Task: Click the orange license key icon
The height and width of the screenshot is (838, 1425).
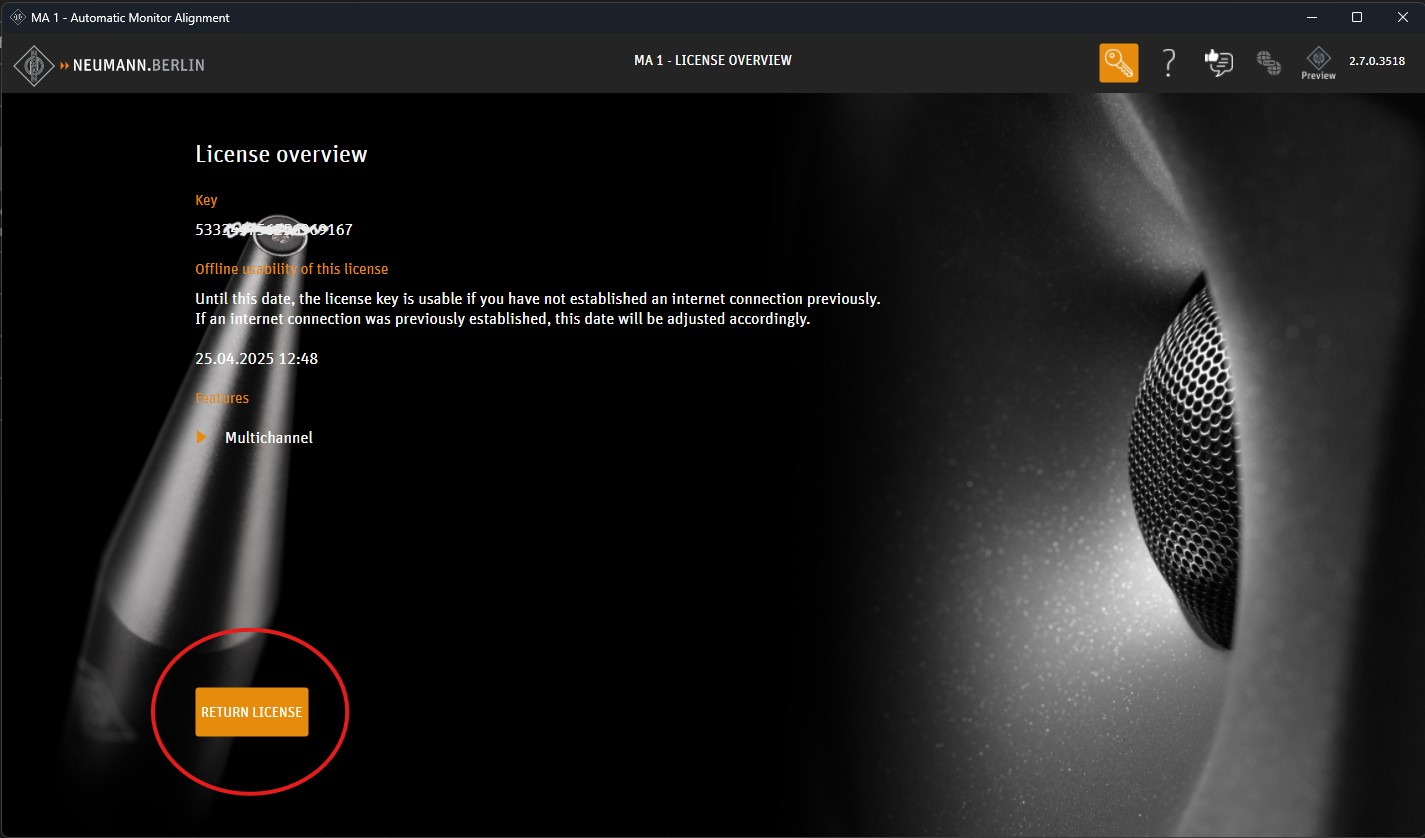Action: (x=1118, y=63)
